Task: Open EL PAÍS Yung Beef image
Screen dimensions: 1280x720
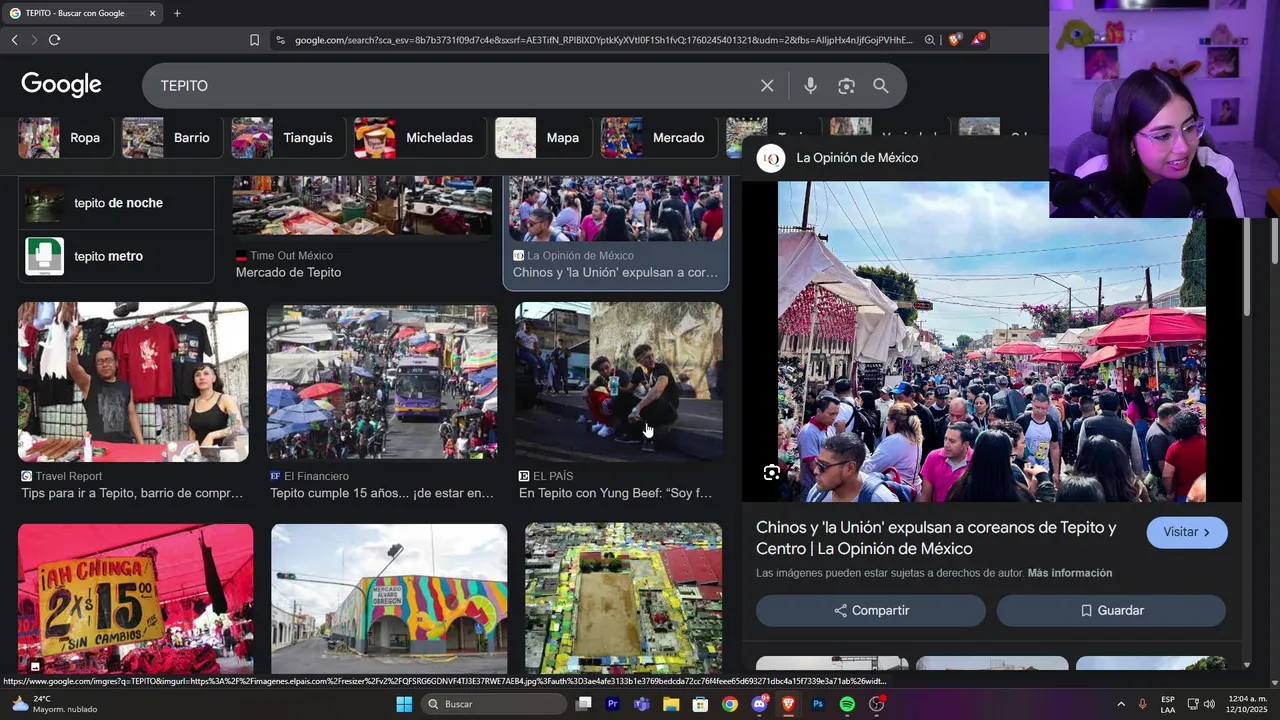Action: [x=618, y=382]
